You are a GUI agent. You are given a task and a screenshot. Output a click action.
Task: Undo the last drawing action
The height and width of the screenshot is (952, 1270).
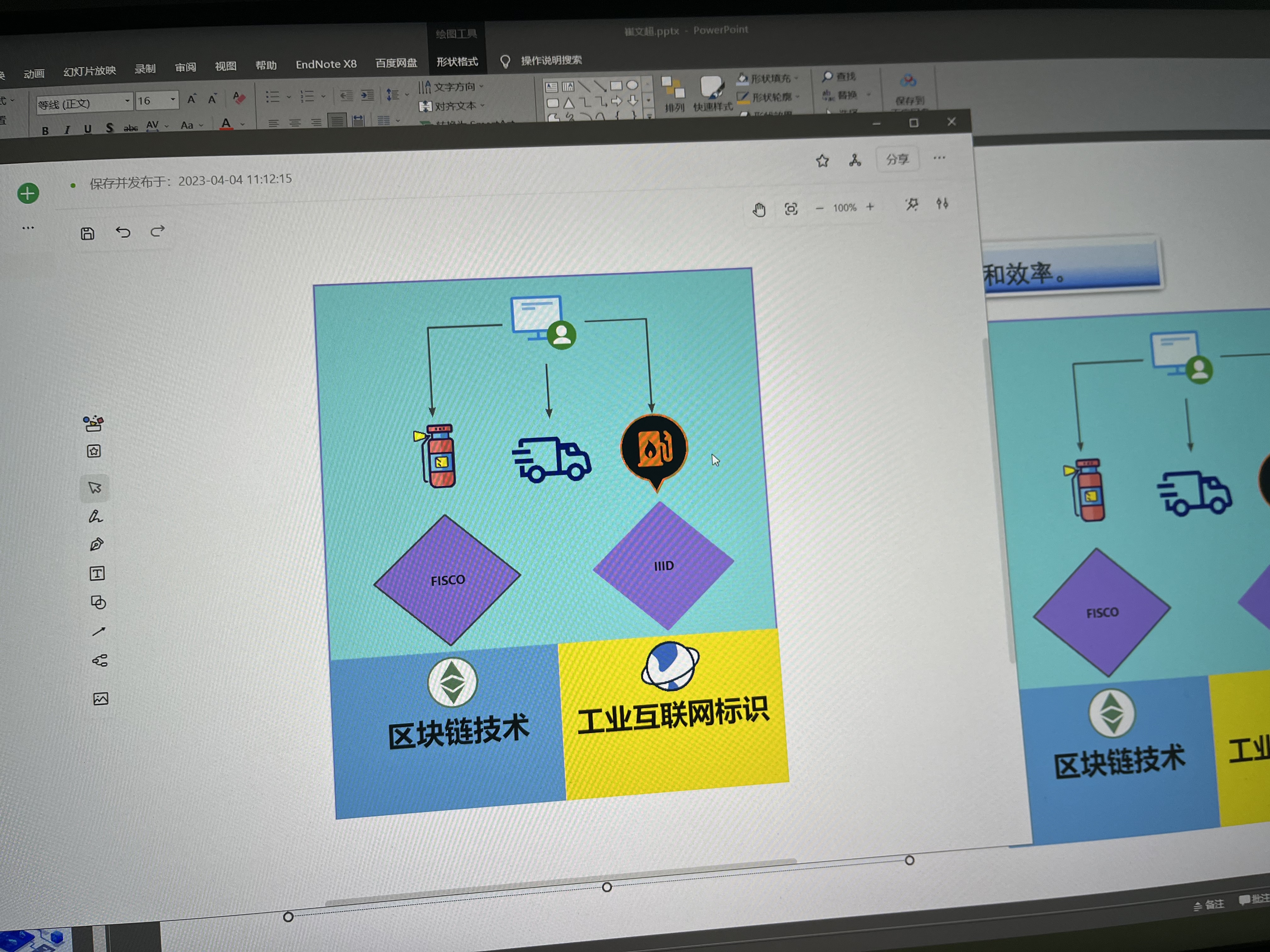(x=123, y=232)
